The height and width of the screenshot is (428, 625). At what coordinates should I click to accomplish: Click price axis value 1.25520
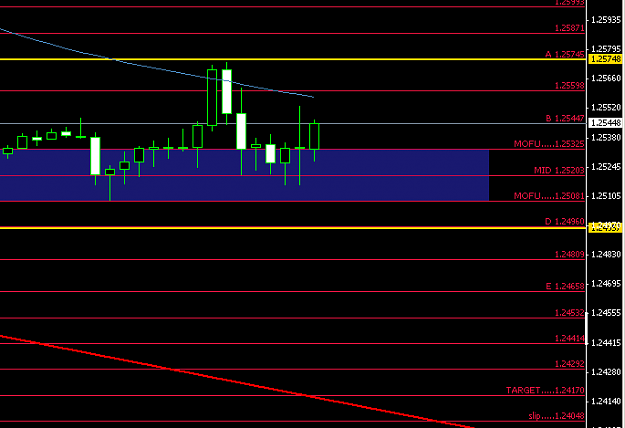point(606,107)
